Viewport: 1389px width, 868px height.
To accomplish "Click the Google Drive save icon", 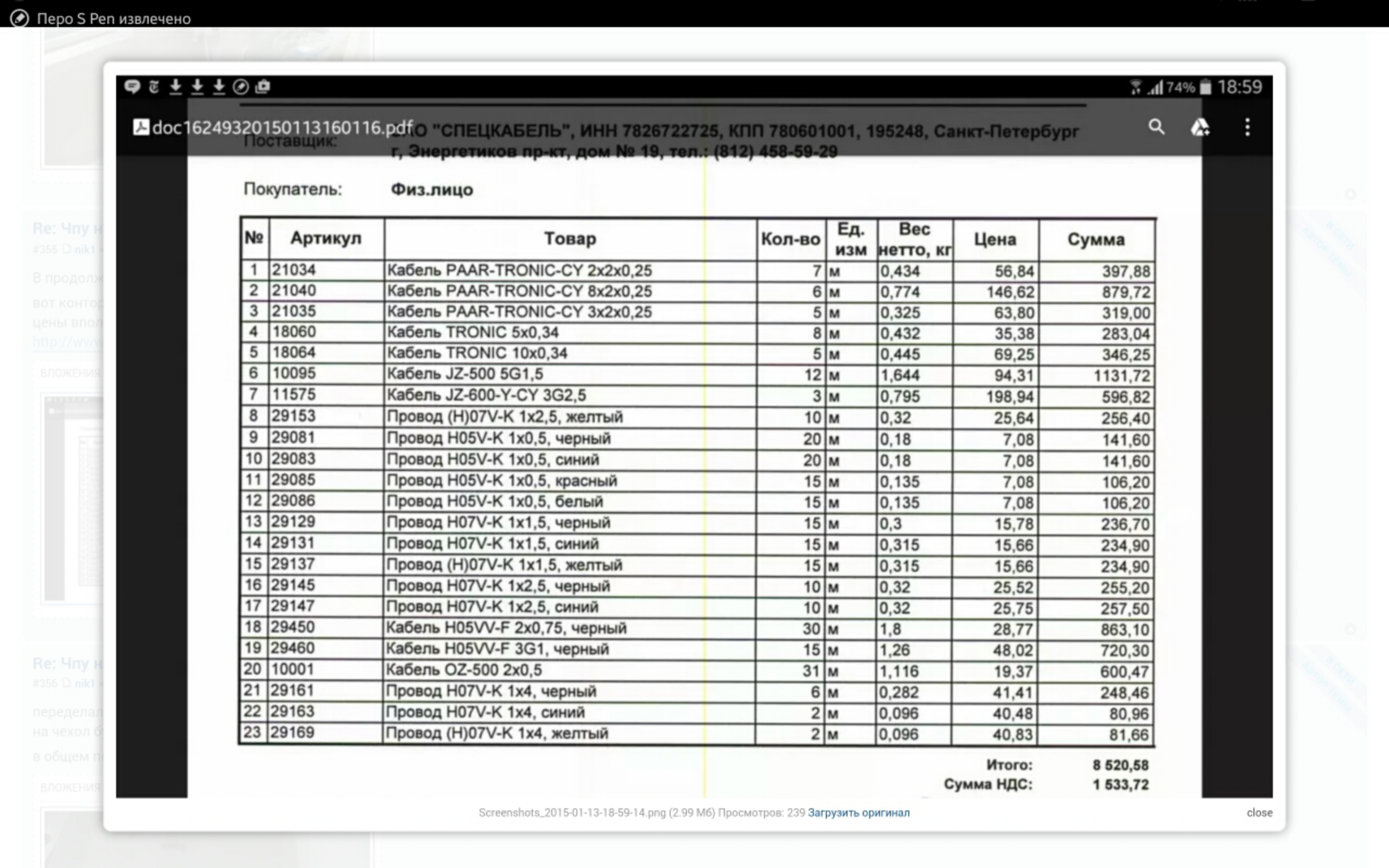I will tap(1200, 127).
